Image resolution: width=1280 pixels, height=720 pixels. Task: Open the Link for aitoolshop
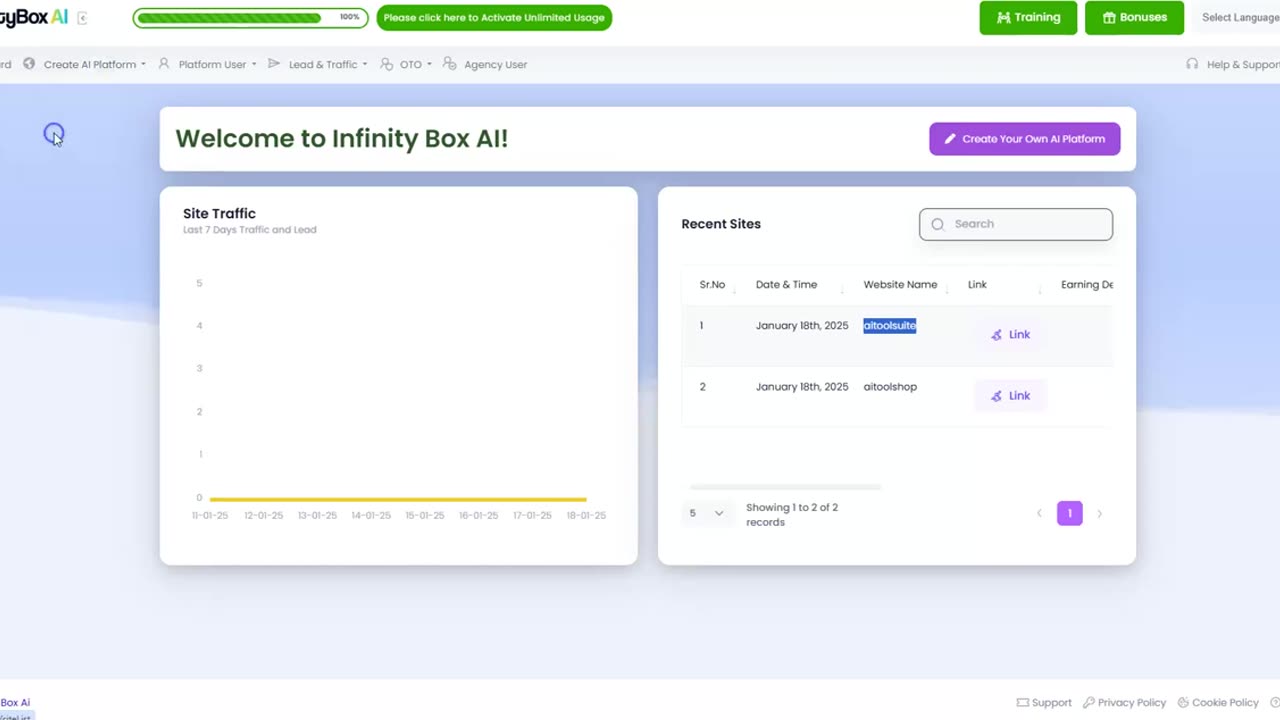click(x=1010, y=396)
